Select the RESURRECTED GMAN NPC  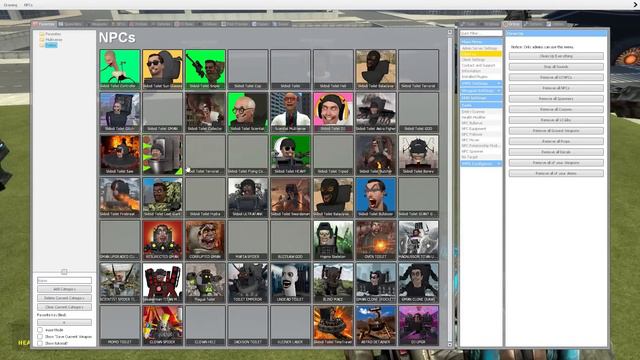point(162,240)
